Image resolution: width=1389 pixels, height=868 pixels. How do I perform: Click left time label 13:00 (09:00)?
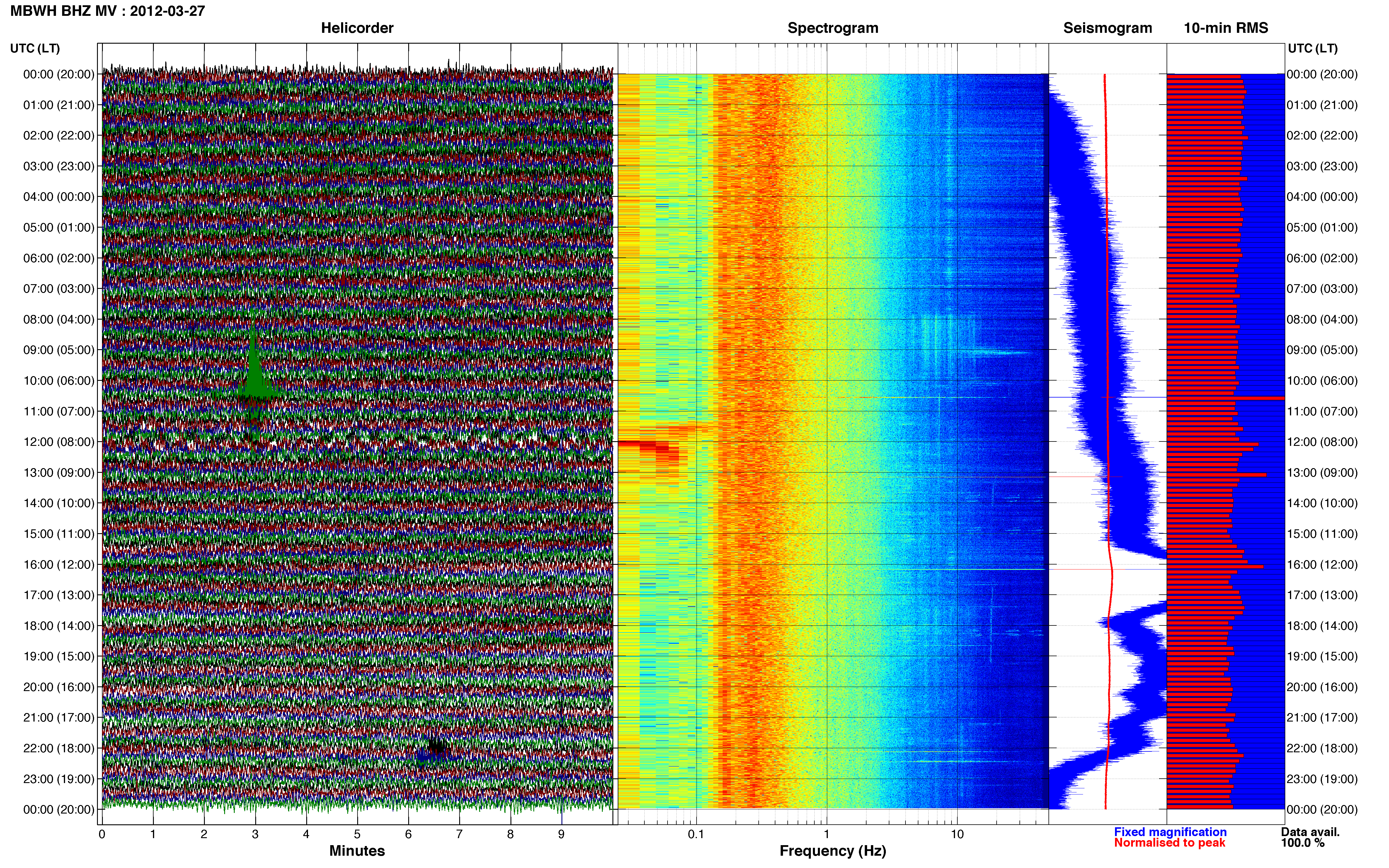tap(59, 473)
